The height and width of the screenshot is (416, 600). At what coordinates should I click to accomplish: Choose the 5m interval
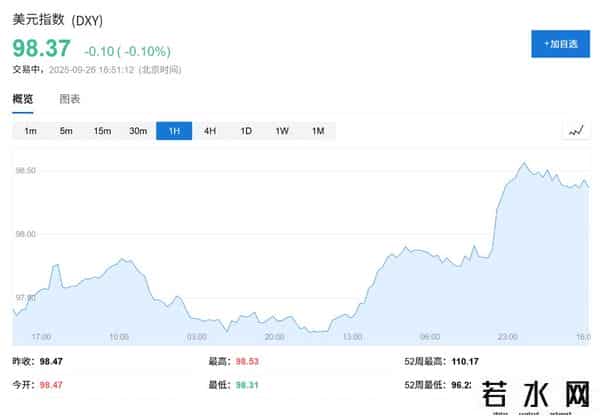(66, 131)
